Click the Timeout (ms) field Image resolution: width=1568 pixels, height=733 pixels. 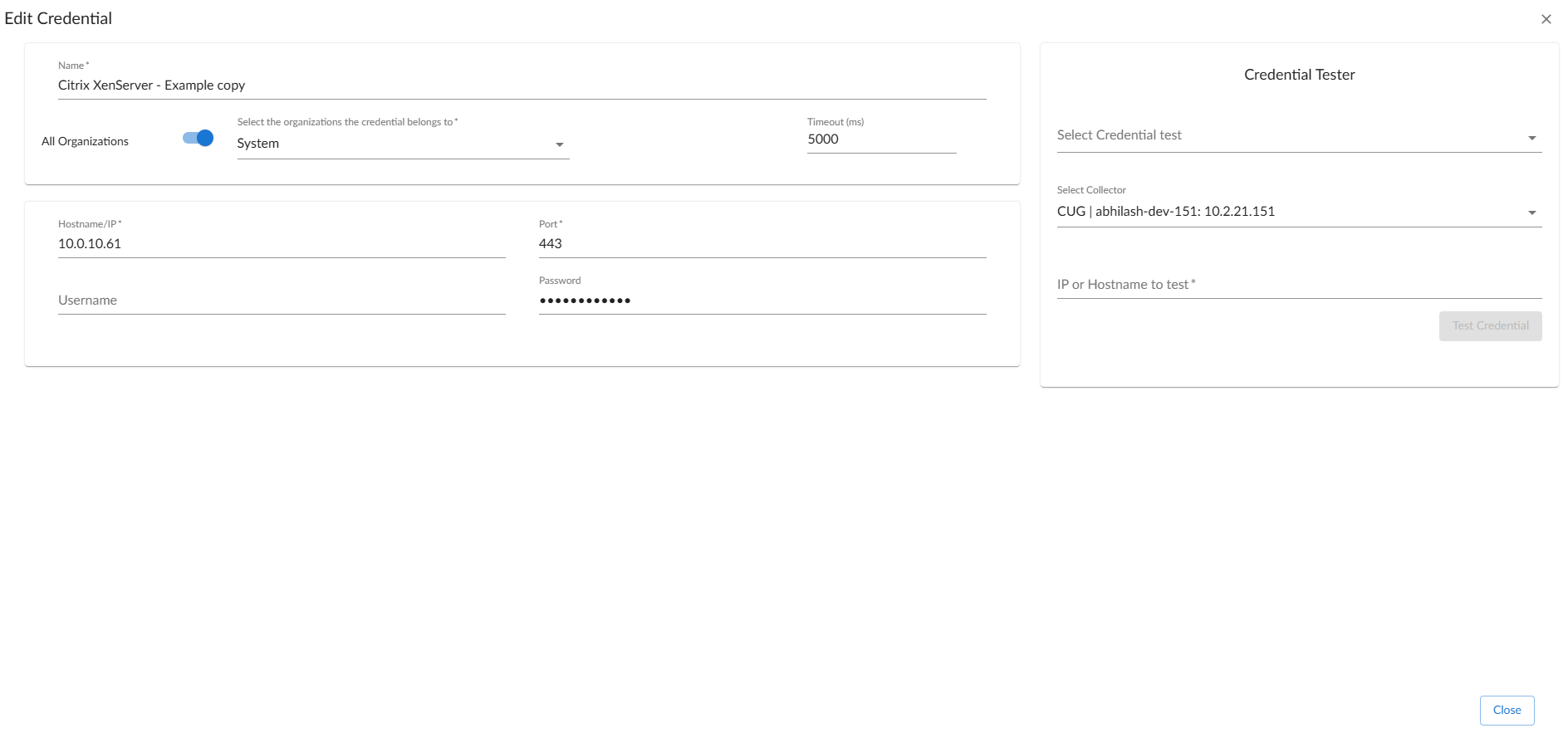pyautogui.click(x=880, y=139)
